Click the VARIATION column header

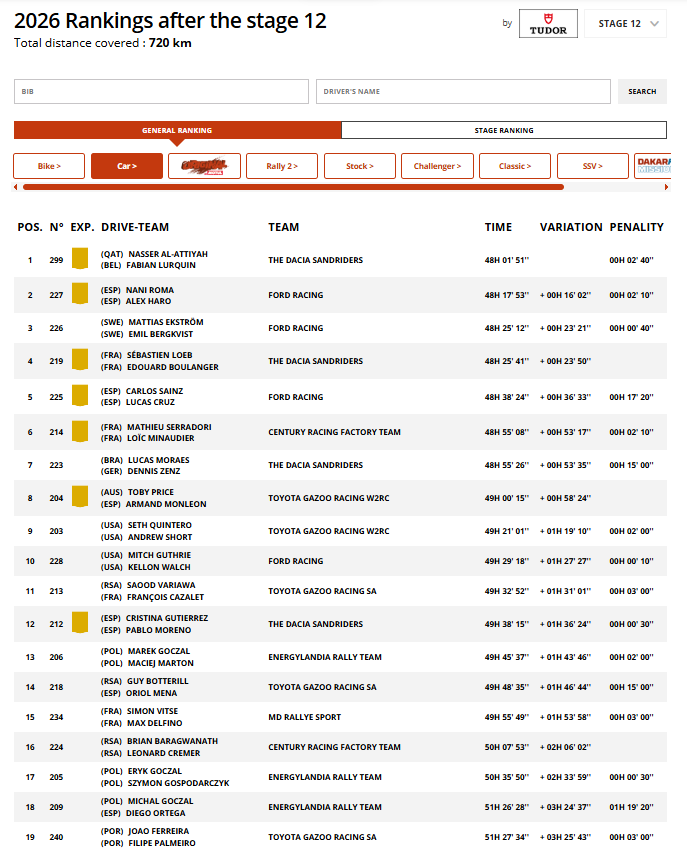click(571, 227)
